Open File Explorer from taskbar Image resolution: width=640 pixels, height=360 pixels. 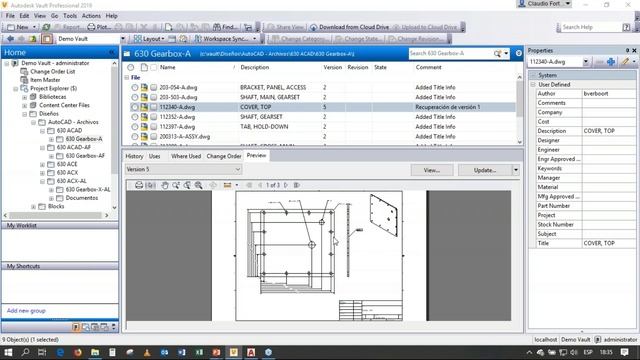(x=95, y=352)
